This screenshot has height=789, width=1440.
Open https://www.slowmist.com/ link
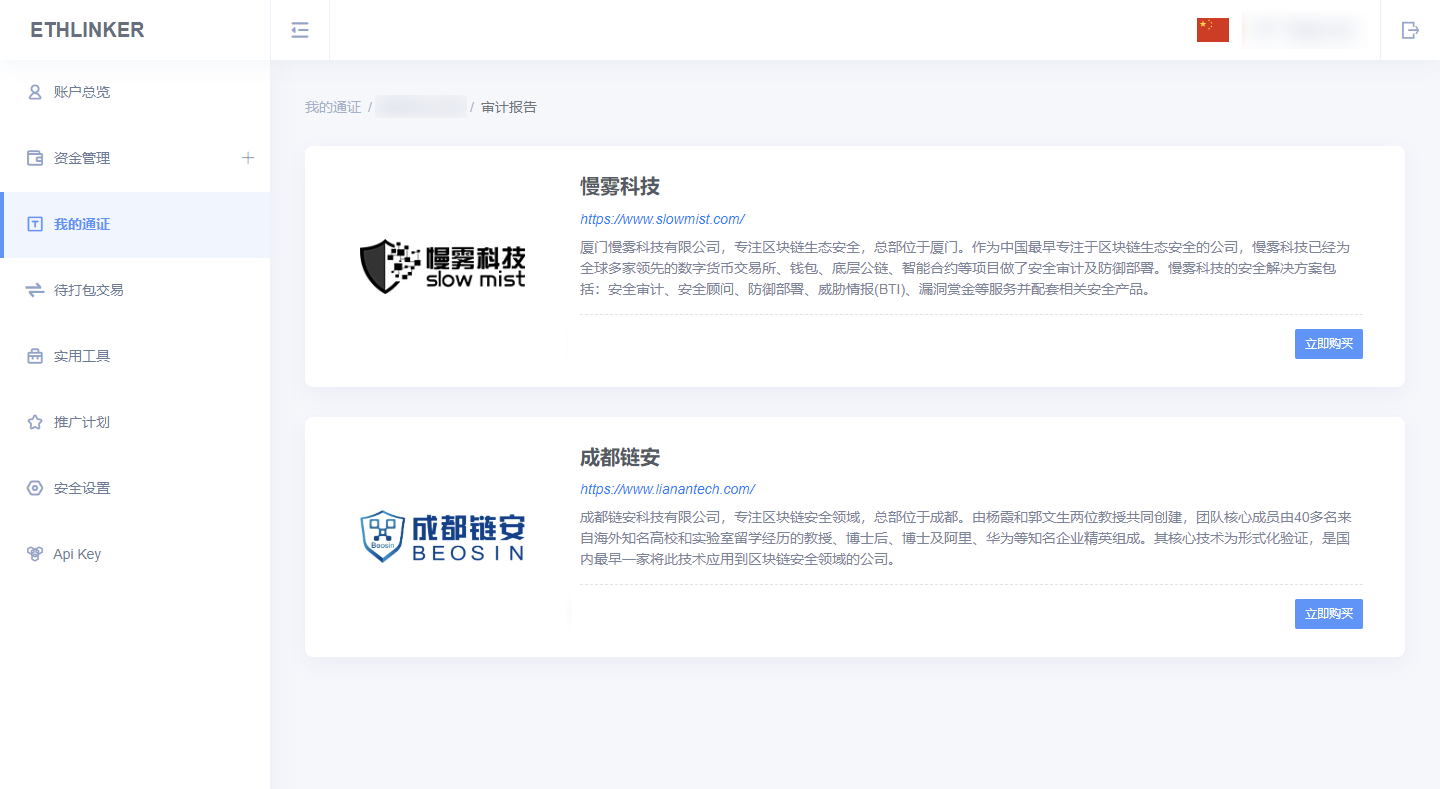662,219
